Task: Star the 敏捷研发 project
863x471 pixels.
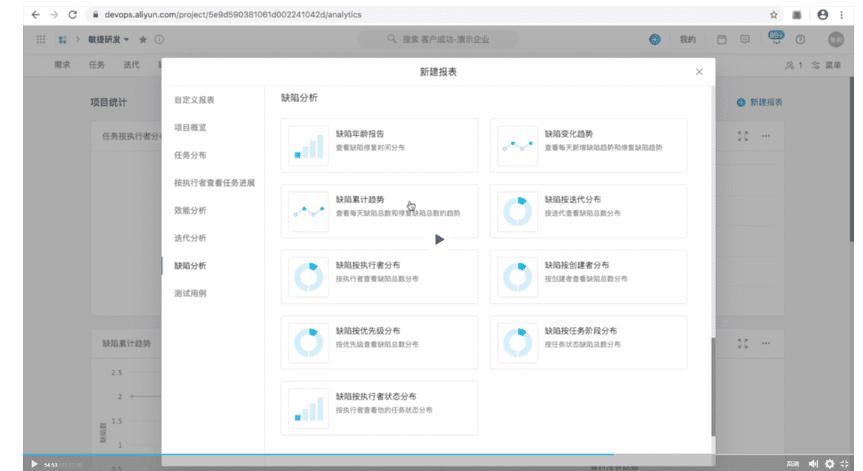Action: (x=143, y=40)
